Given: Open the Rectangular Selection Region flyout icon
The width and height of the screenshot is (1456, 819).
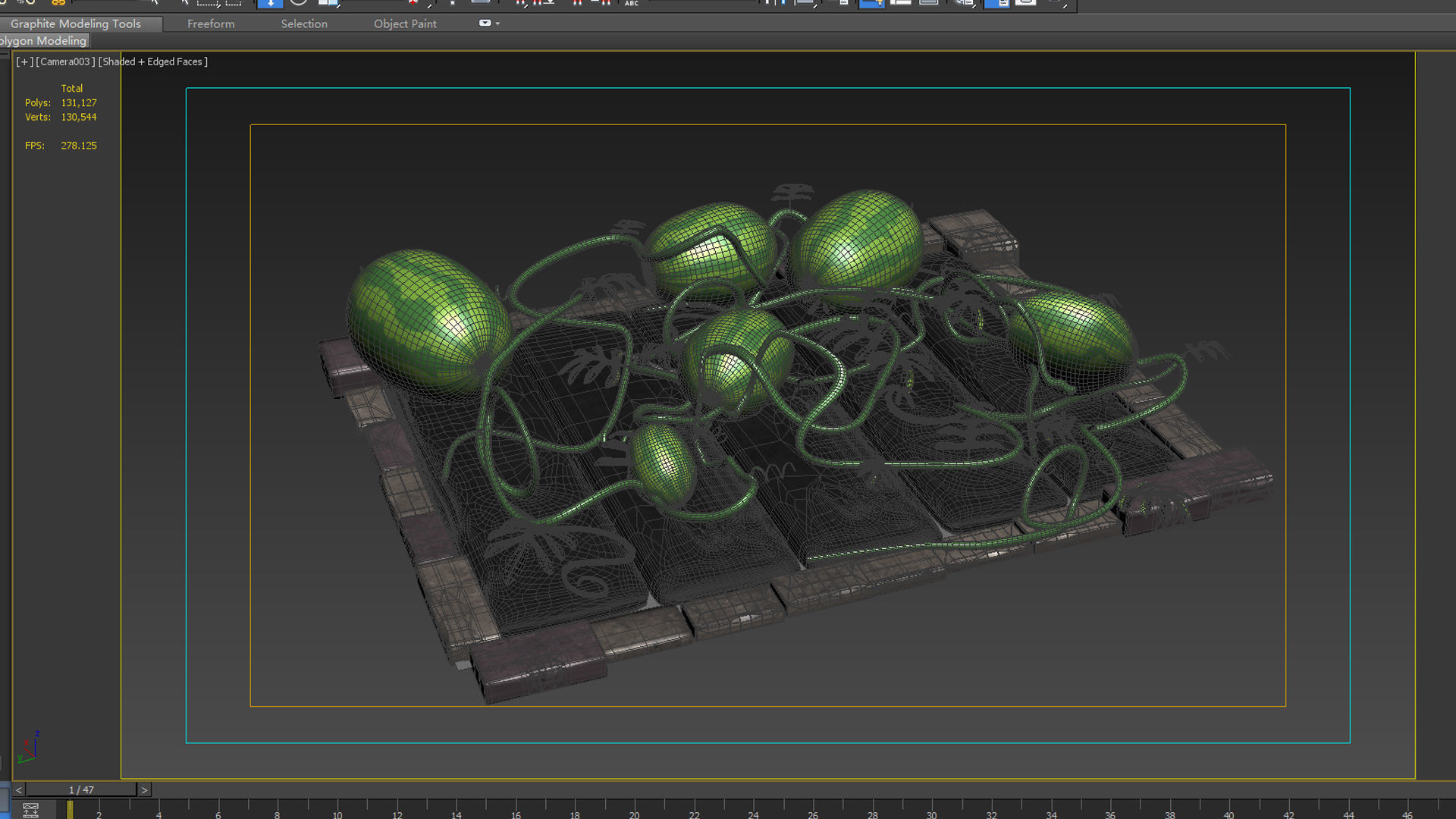Looking at the screenshot, I should click(x=208, y=3).
